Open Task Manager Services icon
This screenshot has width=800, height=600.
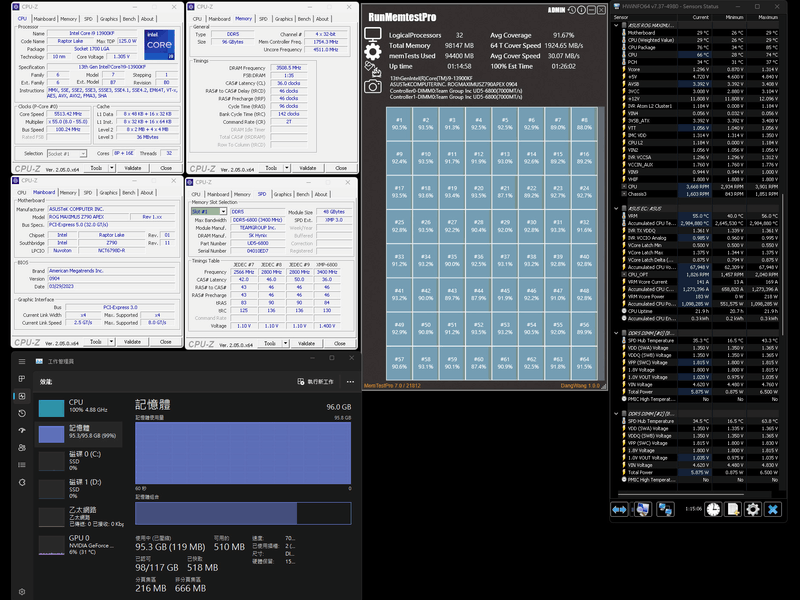coord(22,482)
